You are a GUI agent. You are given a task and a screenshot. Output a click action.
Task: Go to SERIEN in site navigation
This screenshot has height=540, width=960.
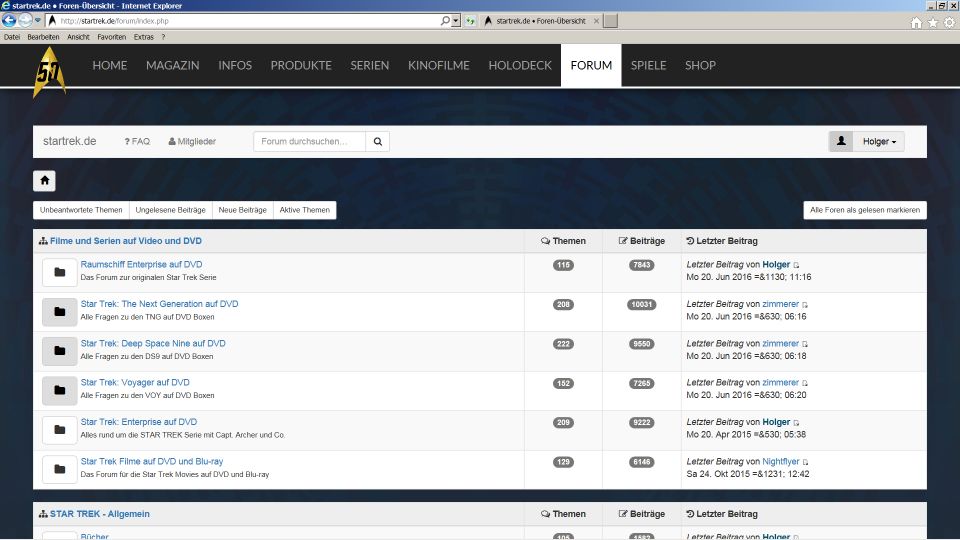click(370, 66)
